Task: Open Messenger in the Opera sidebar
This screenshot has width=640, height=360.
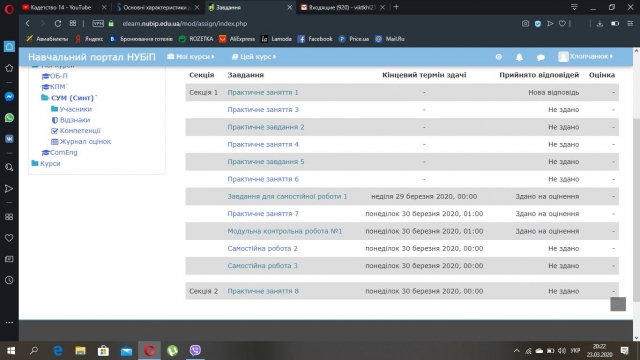Action: point(9,97)
